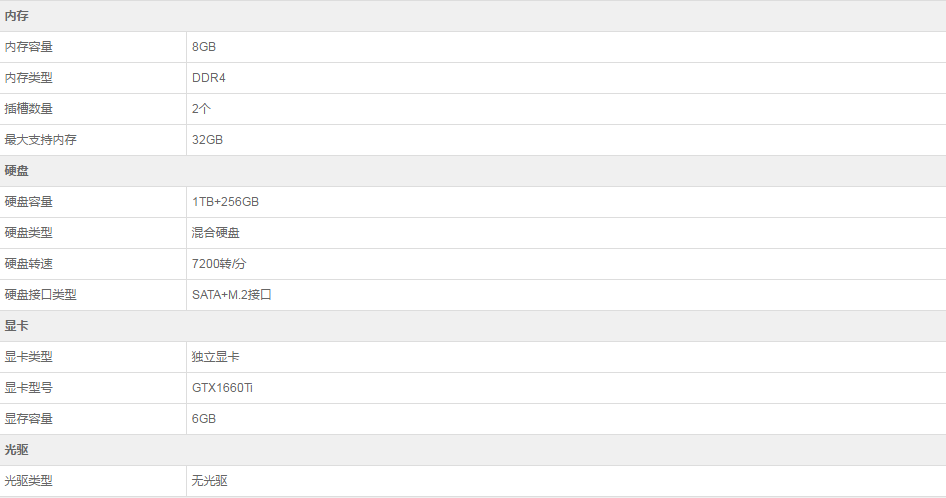Click the 内存 section header

point(16,16)
